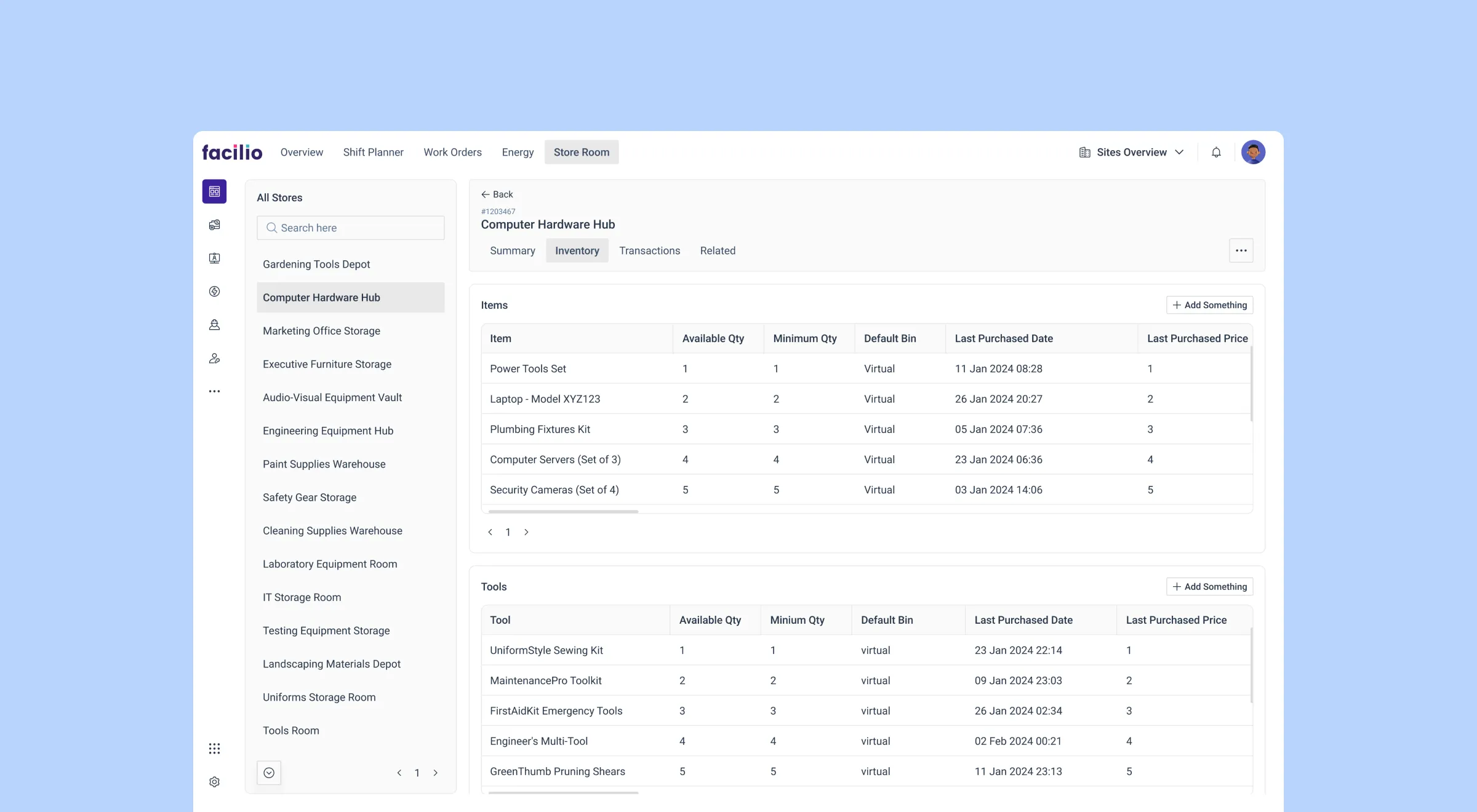Click the kiosk/monitor icon in the sidebar
The width and height of the screenshot is (1477, 812).
tap(214, 258)
